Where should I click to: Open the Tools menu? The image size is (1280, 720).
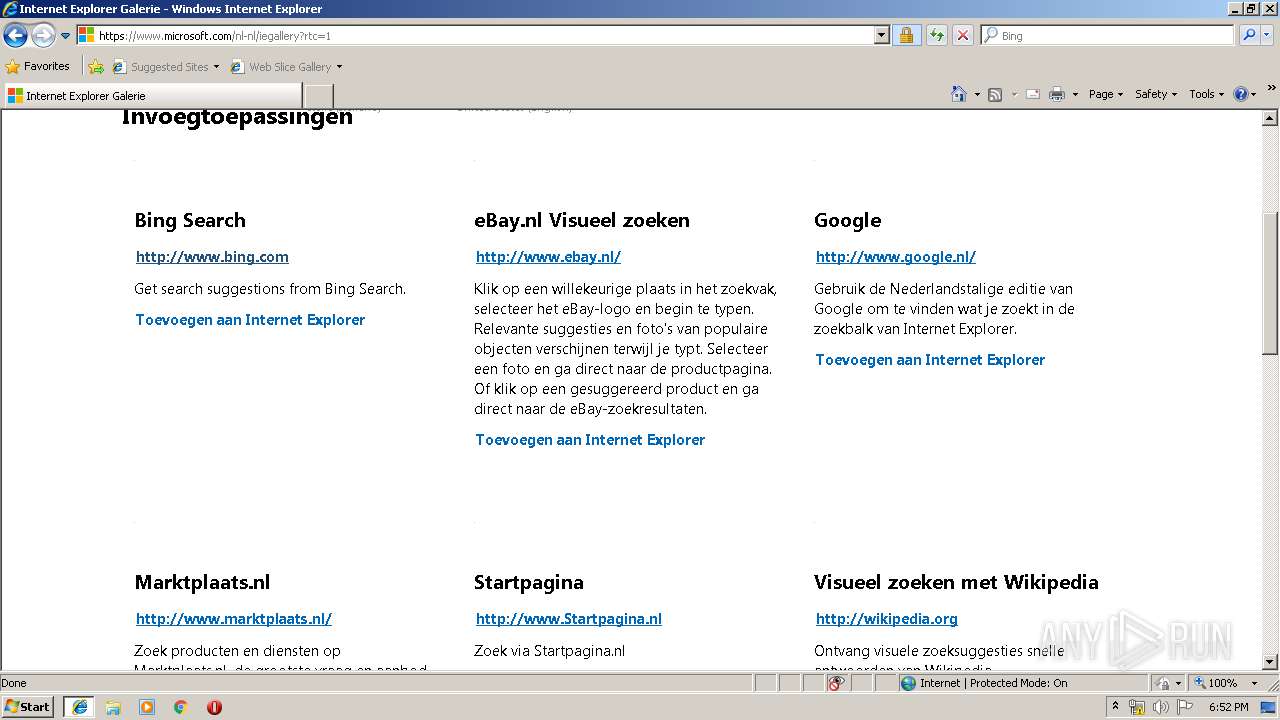tap(1206, 94)
